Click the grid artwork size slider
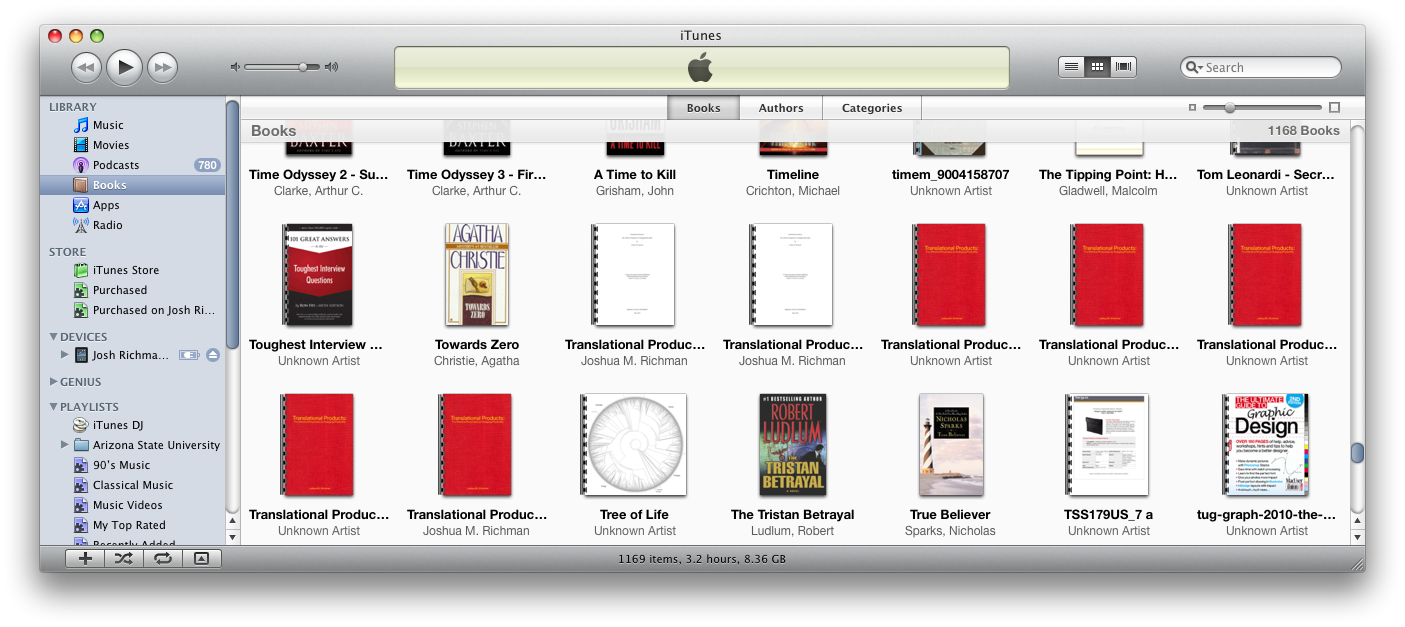The width and height of the screenshot is (1405, 627). (x=1262, y=108)
